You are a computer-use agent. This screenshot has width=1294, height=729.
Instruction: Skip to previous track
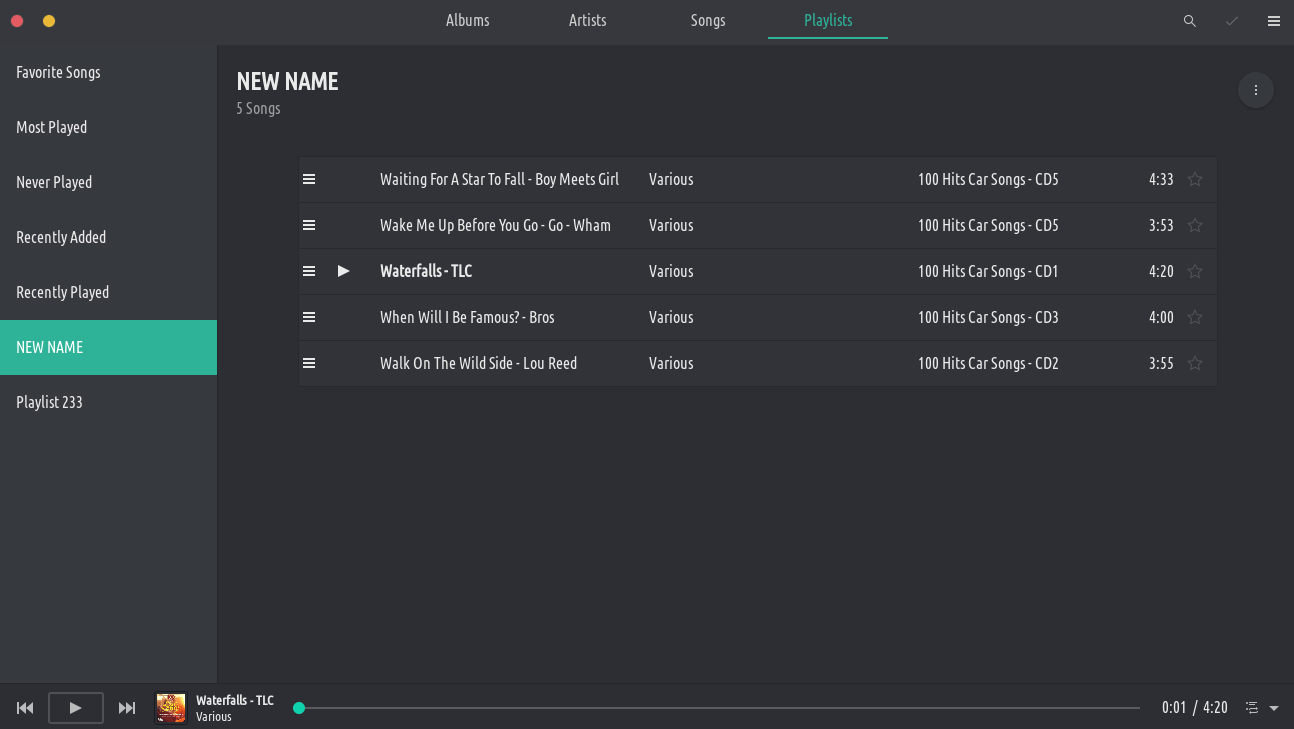click(x=25, y=708)
